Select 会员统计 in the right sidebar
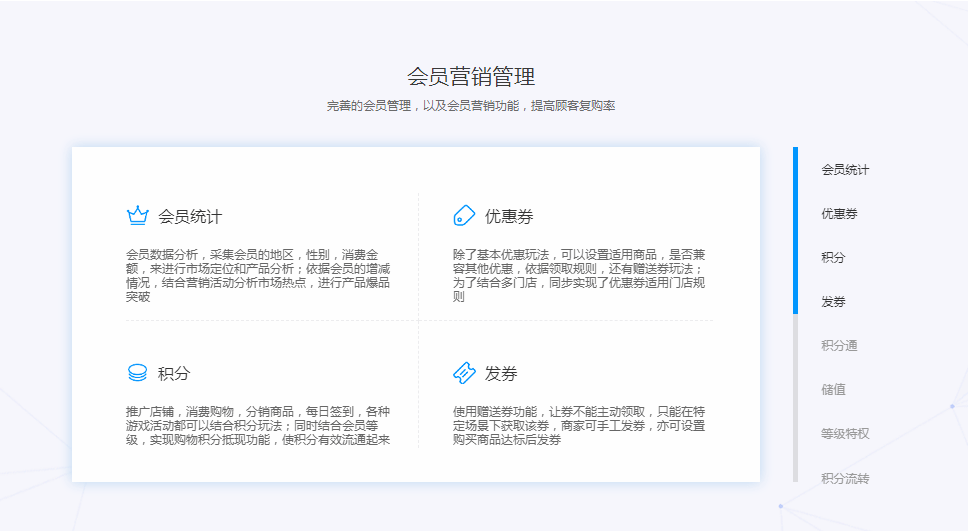 (845, 170)
